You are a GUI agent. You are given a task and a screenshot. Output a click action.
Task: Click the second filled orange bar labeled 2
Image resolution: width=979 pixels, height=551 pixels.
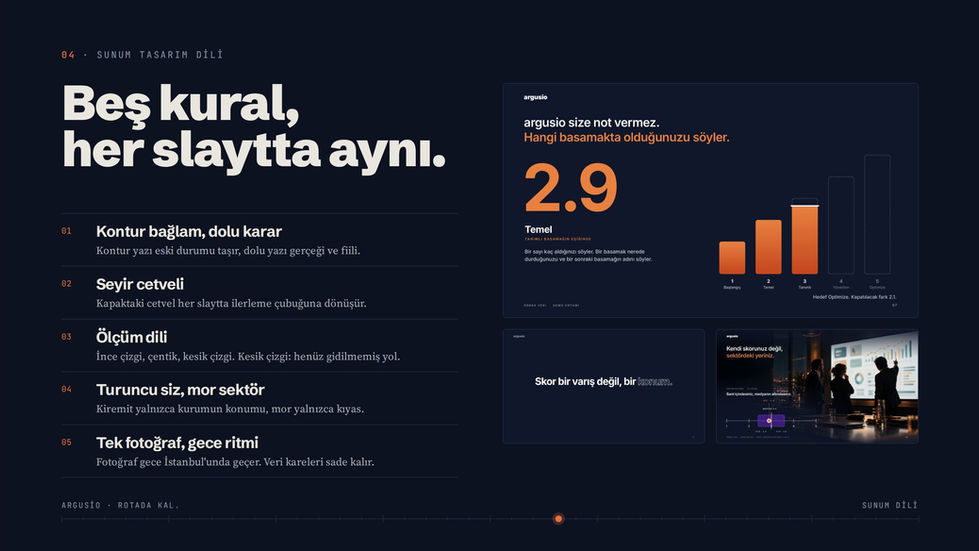pos(768,246)
